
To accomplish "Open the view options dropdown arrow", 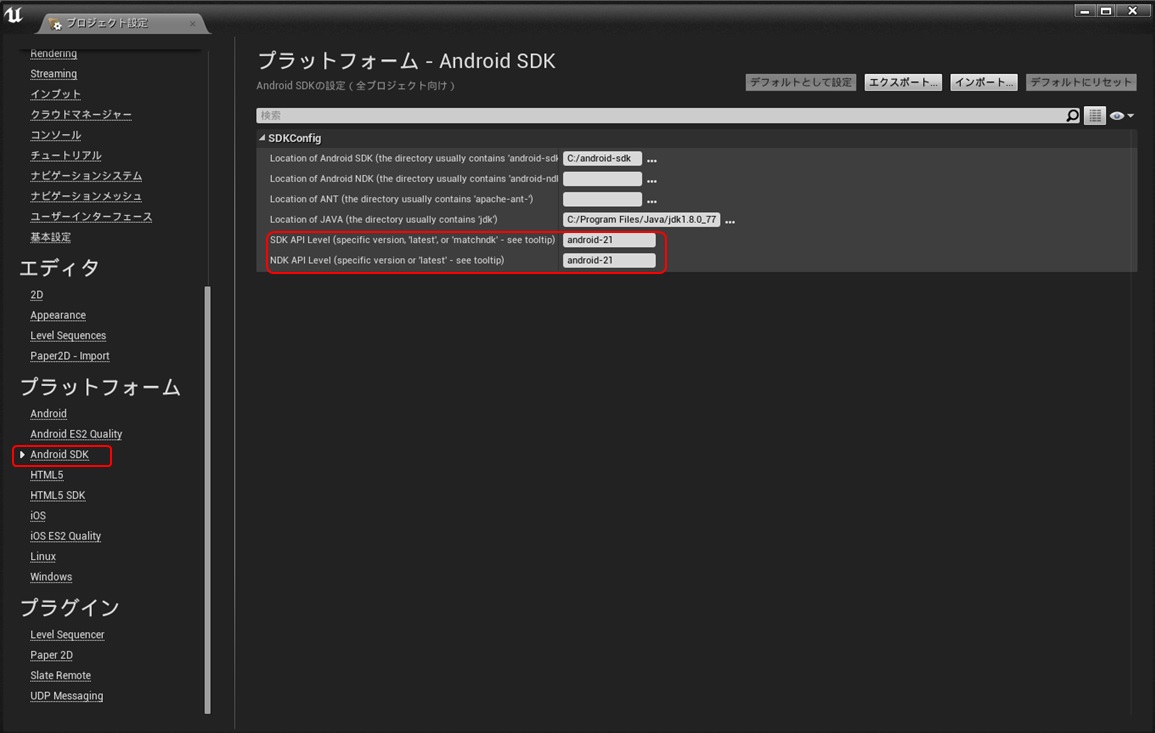I will pyautogui.click(x=1131, y=116).
